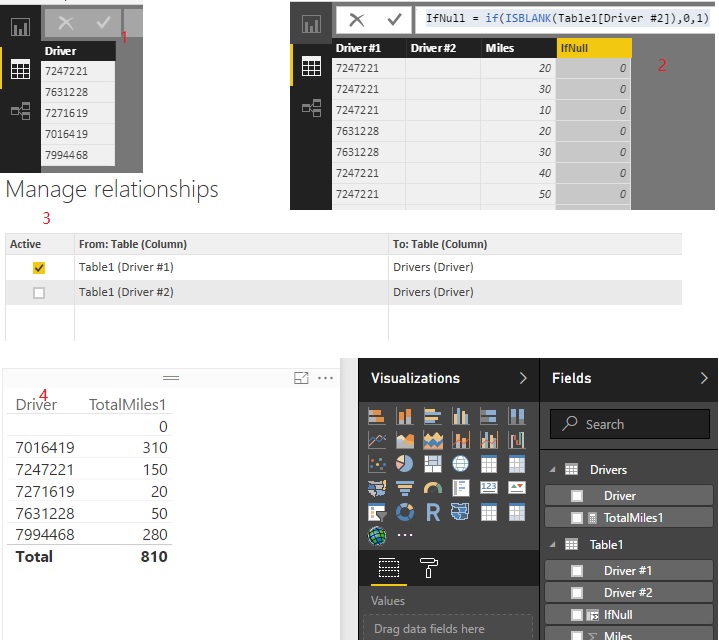Select the scatter chart visualization
Screen dimensions: 719x640
377,464
